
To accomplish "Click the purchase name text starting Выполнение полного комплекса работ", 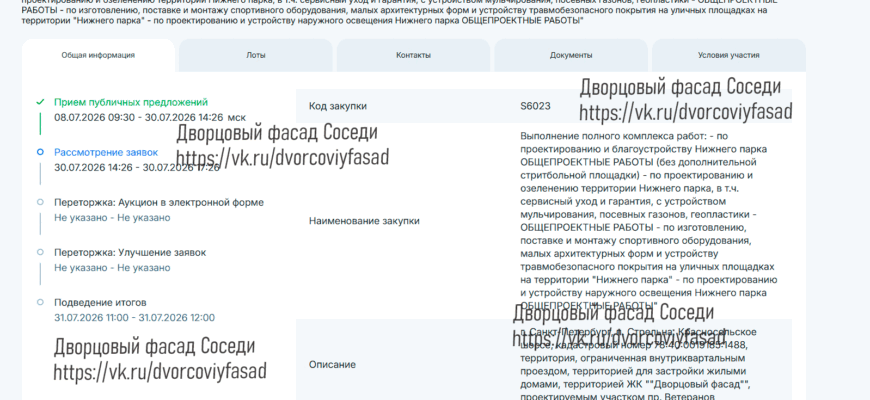I will [649, 221].
